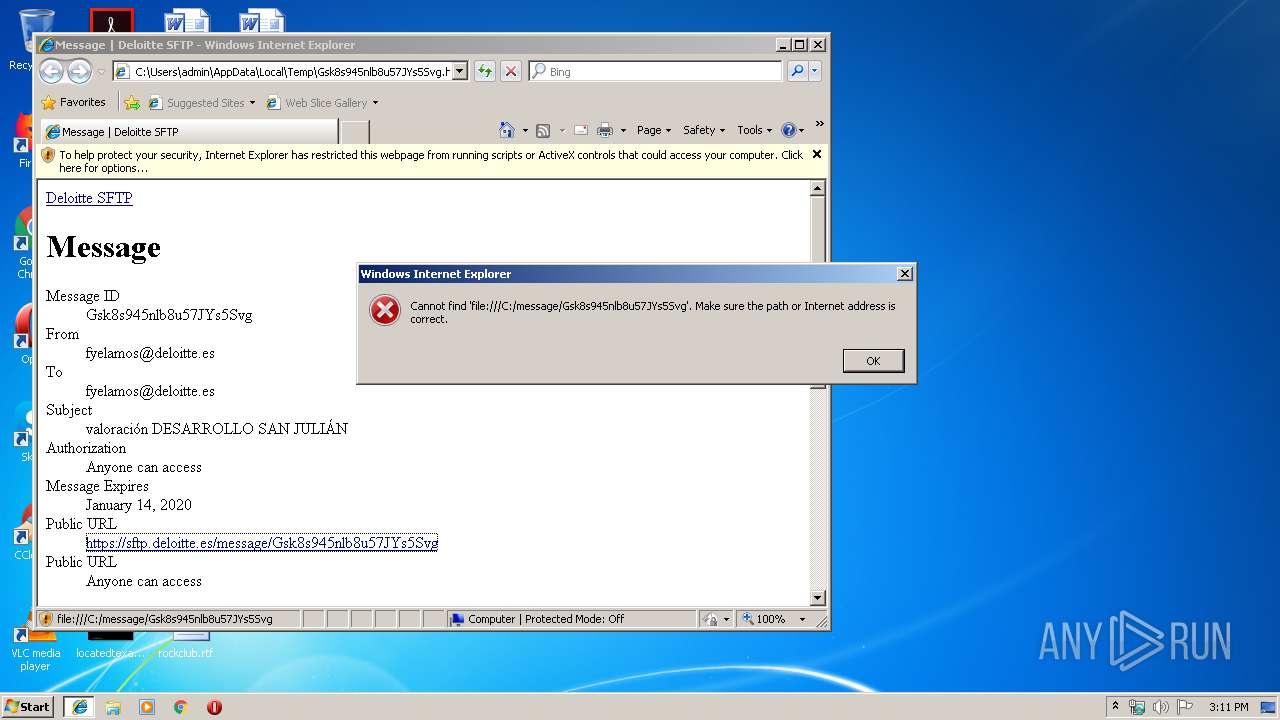Click the 'Computer | Protected Mode: Off' status text

click(x=546, y=619)
